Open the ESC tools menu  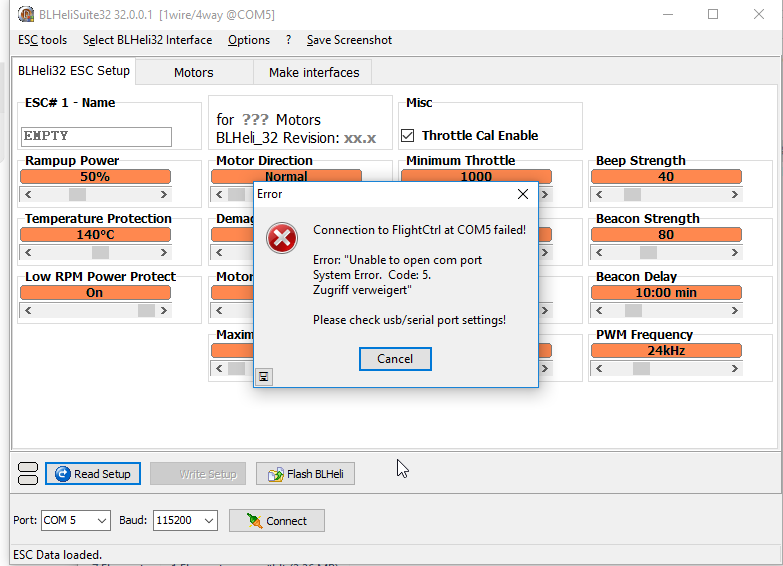click(x=42, y=40)
